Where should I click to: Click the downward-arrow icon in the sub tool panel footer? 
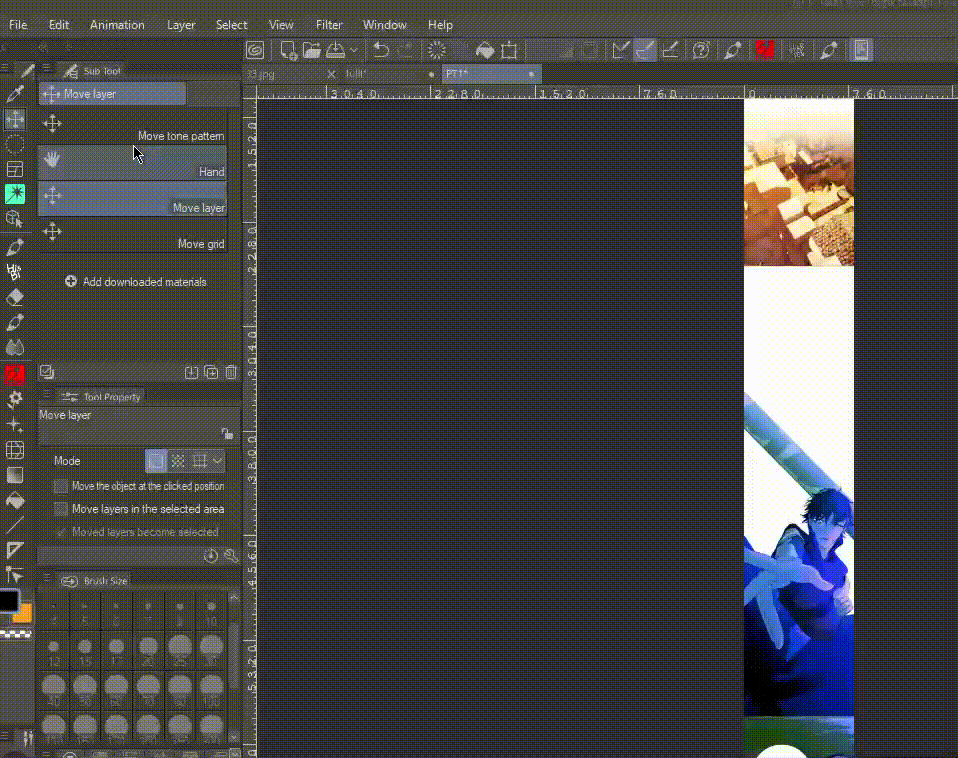pyautogui.click(x=191, y=372)
